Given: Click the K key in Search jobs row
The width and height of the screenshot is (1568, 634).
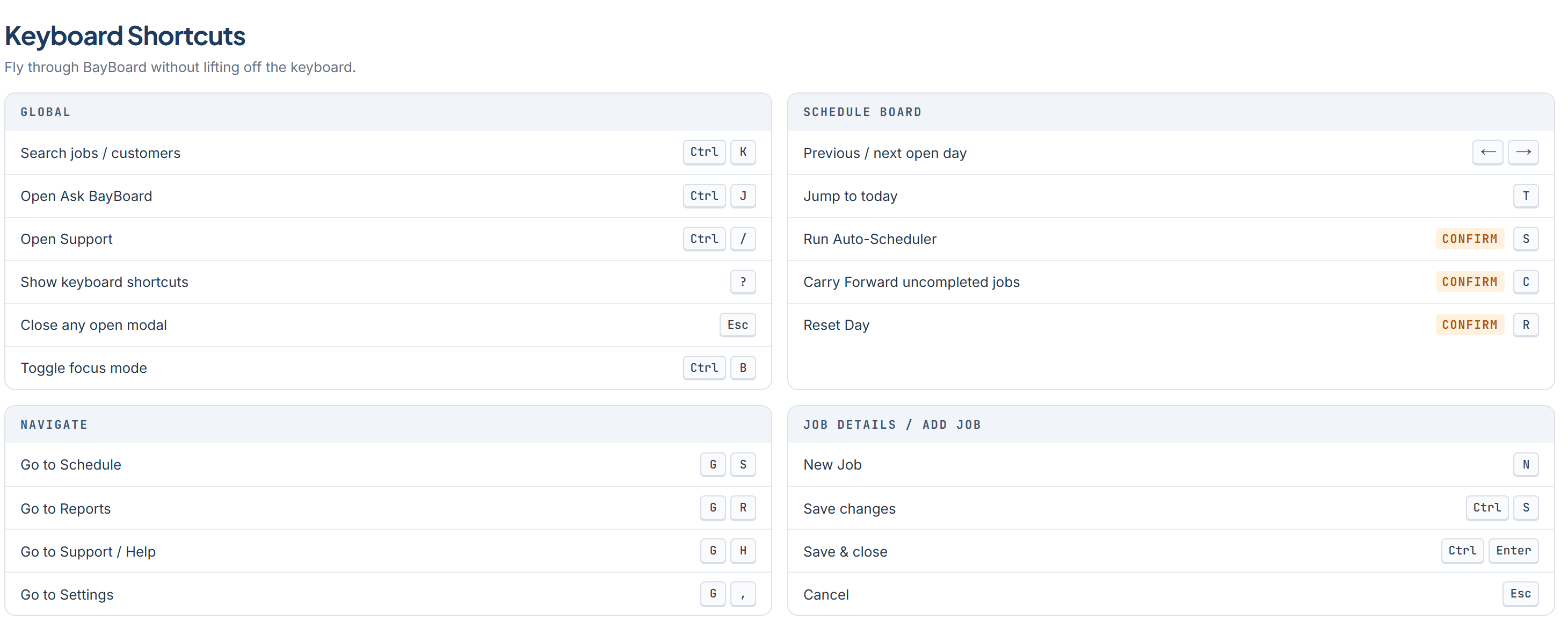Looking at the screenshot, I should coord(743,152).
